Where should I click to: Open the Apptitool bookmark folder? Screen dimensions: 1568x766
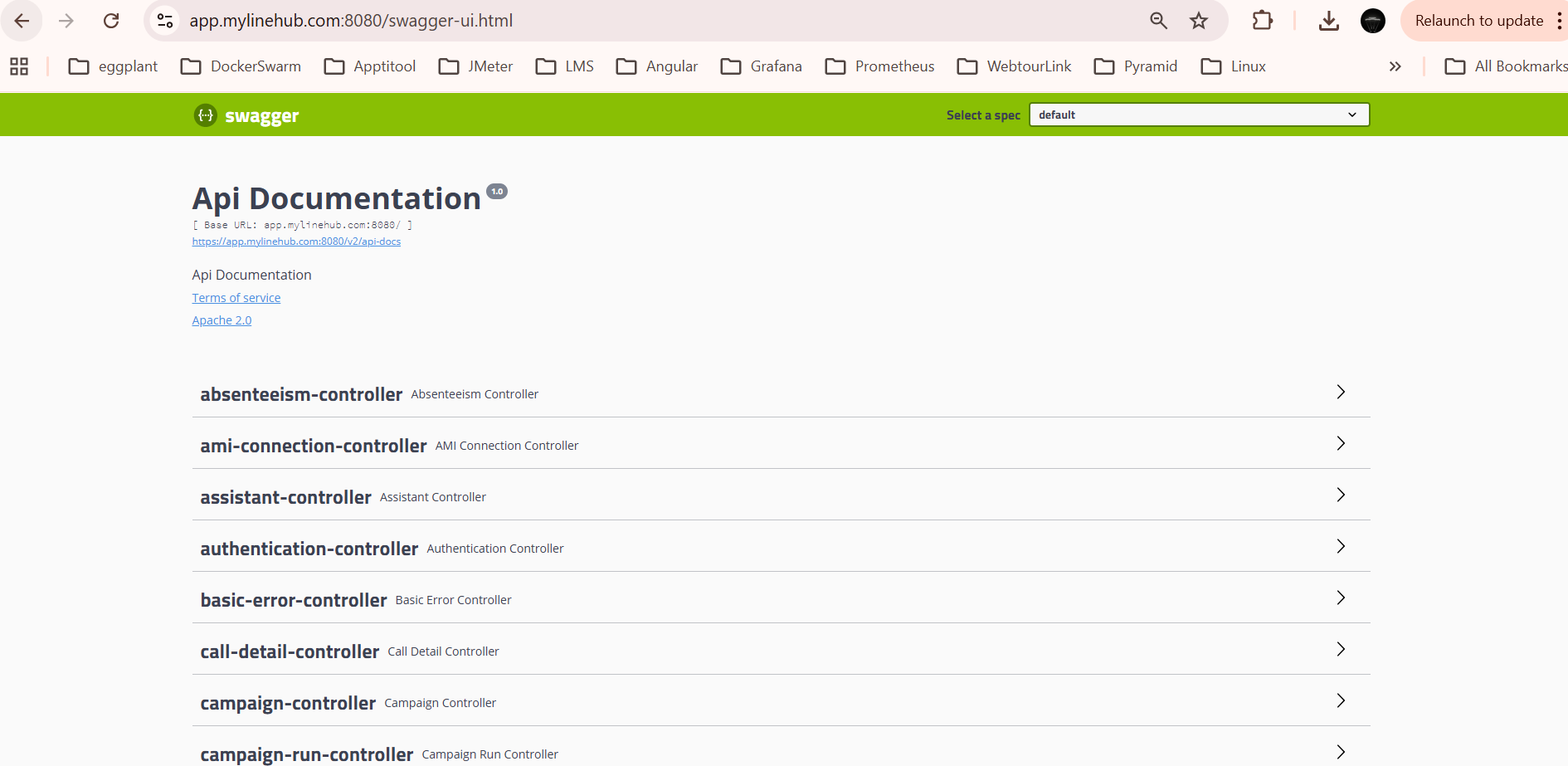(370, 66)
